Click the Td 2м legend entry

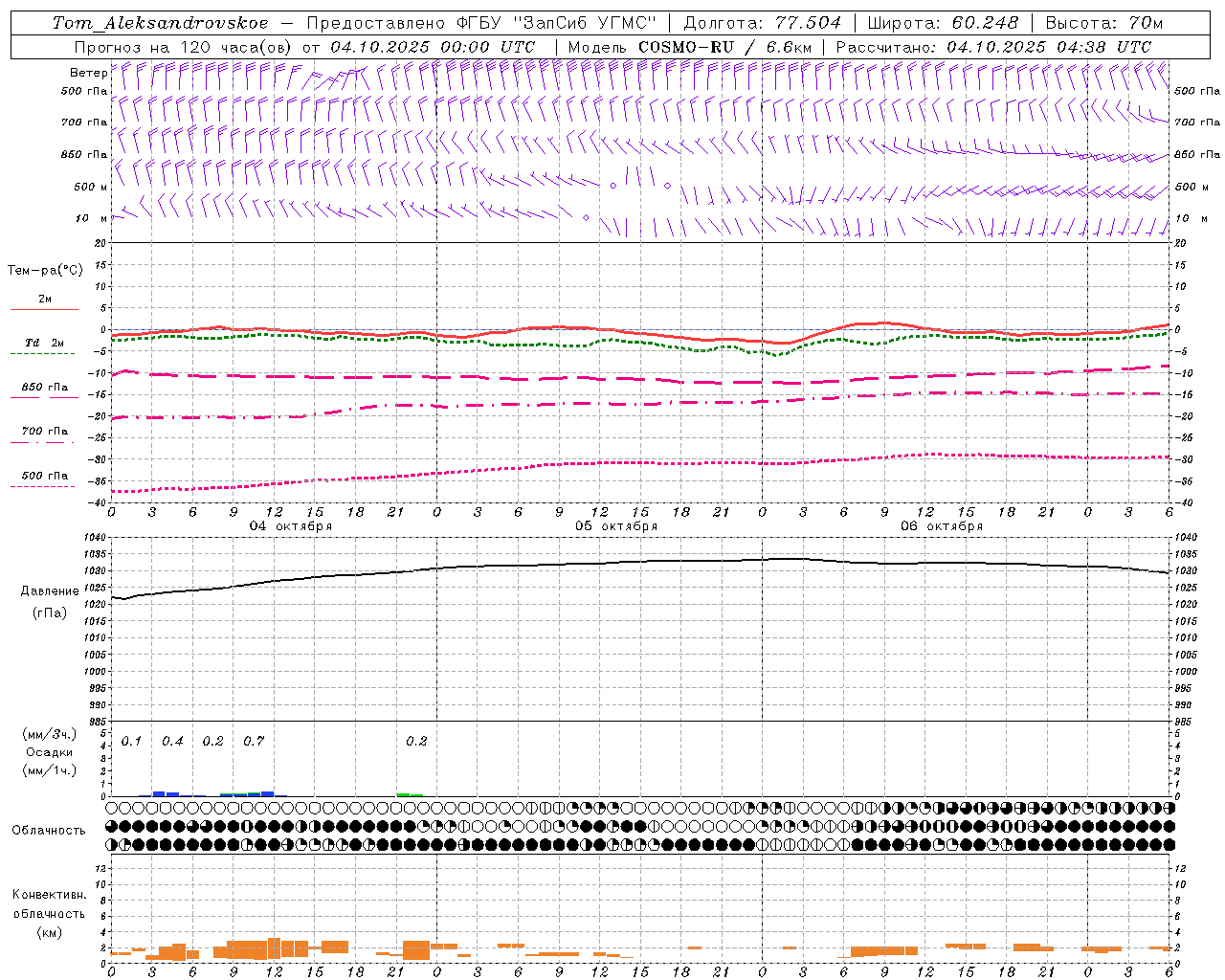pyautogui.click(x=44, y=343)
